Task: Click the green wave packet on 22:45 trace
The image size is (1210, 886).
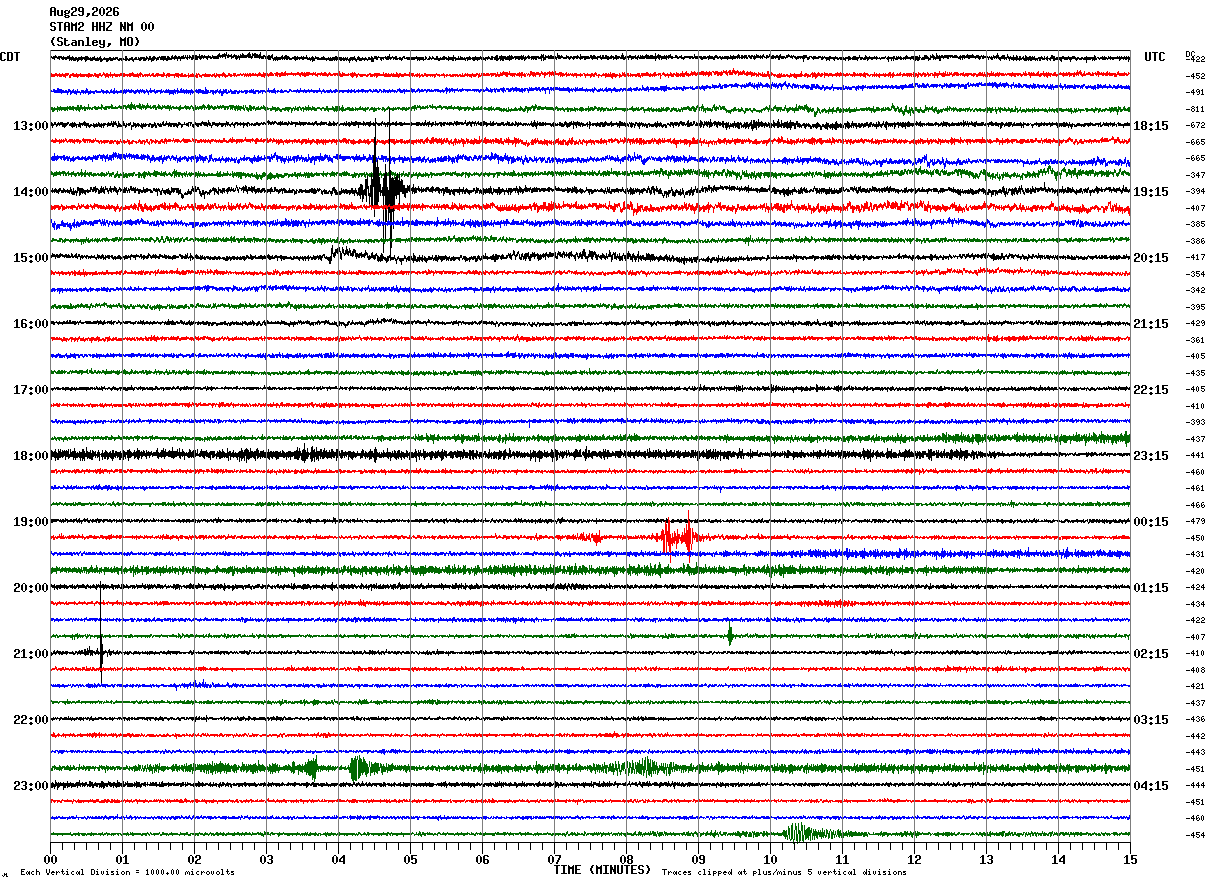Action: point(360,768)
